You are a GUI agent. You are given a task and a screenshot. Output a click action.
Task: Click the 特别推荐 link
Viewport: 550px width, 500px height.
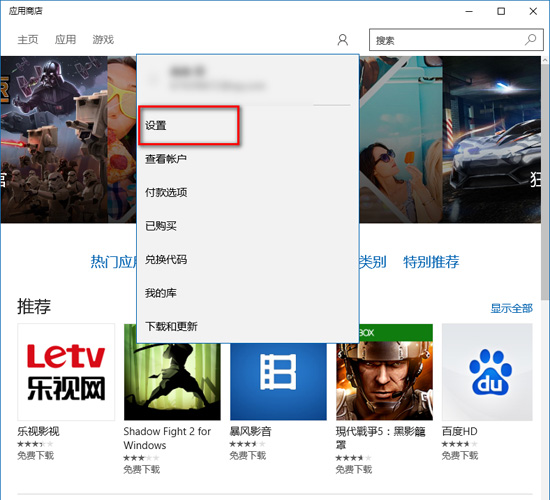tap(431, 262)
